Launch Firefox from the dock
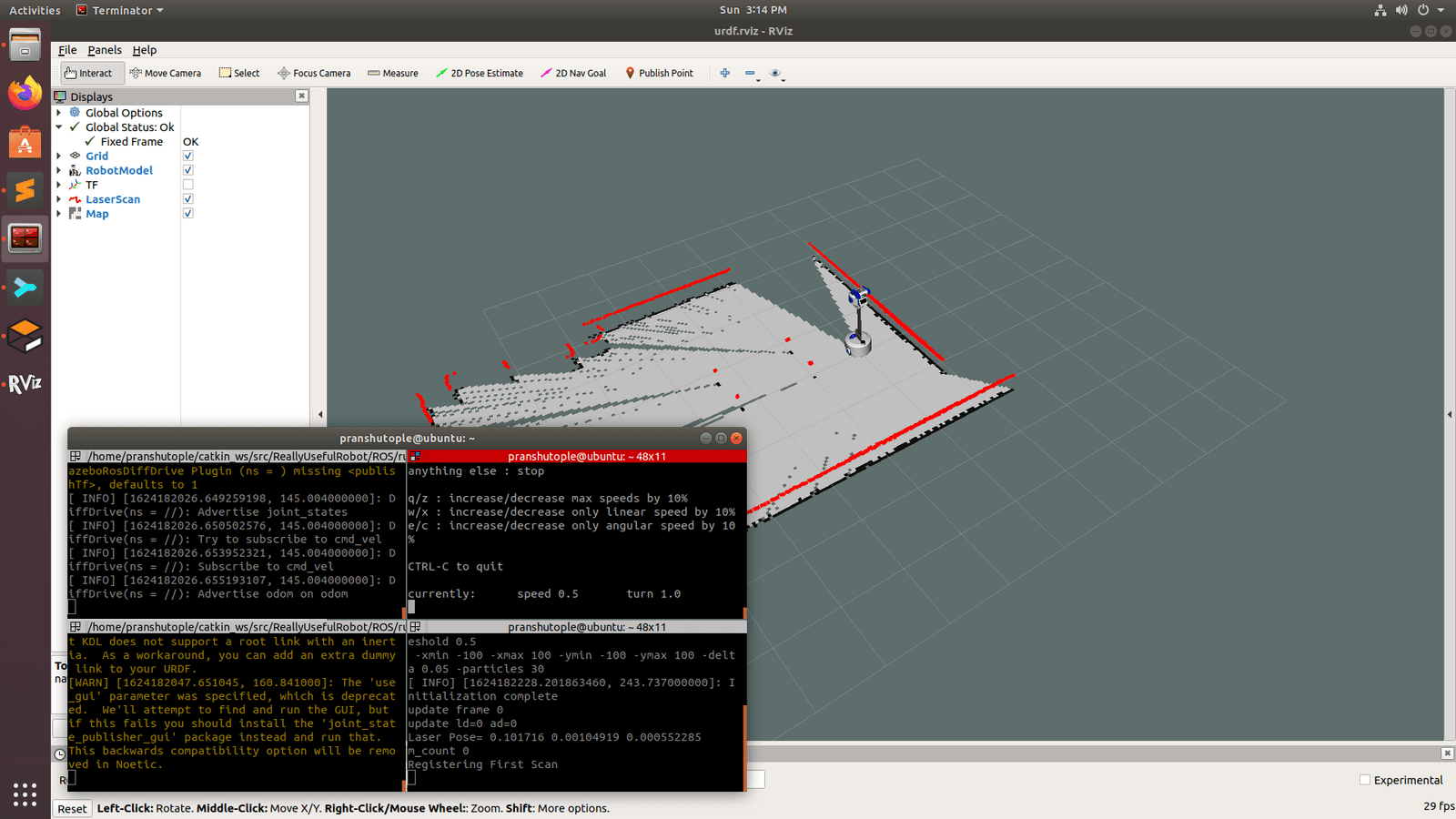1456x819 pixels. (x=25, y=93)
